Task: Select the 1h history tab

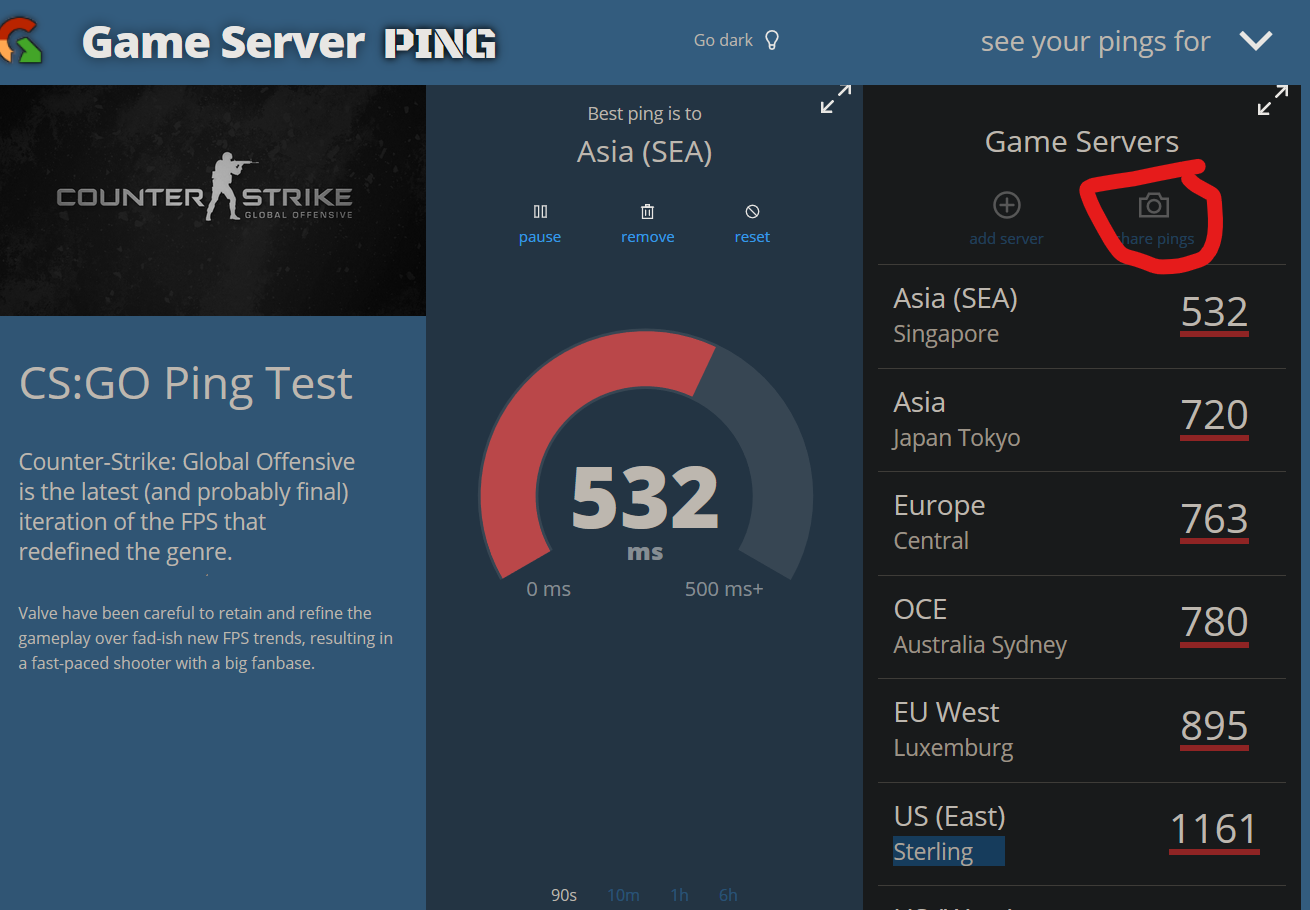Action: click(679, 895)
